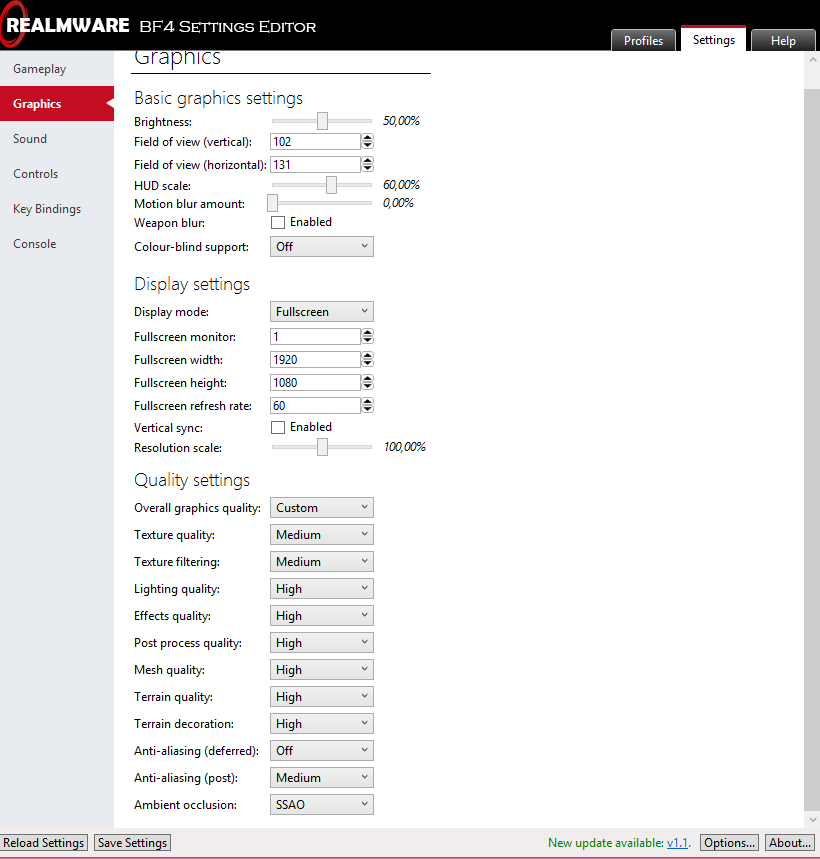
Task: Open the Display mode dropdown
Action: coord(322,312)
